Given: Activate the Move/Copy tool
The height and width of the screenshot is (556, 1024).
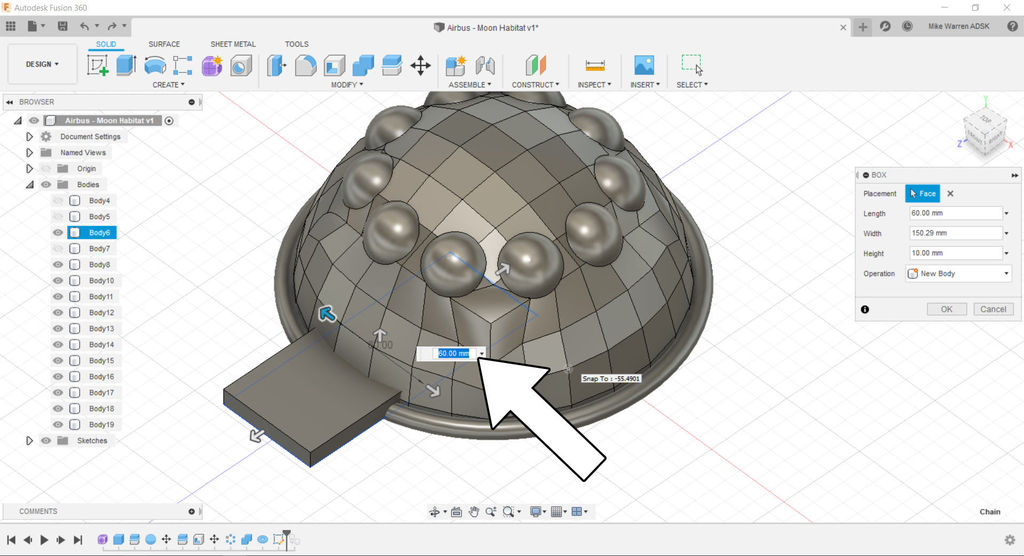Looking at the screenshot, I should pos(420,66).
